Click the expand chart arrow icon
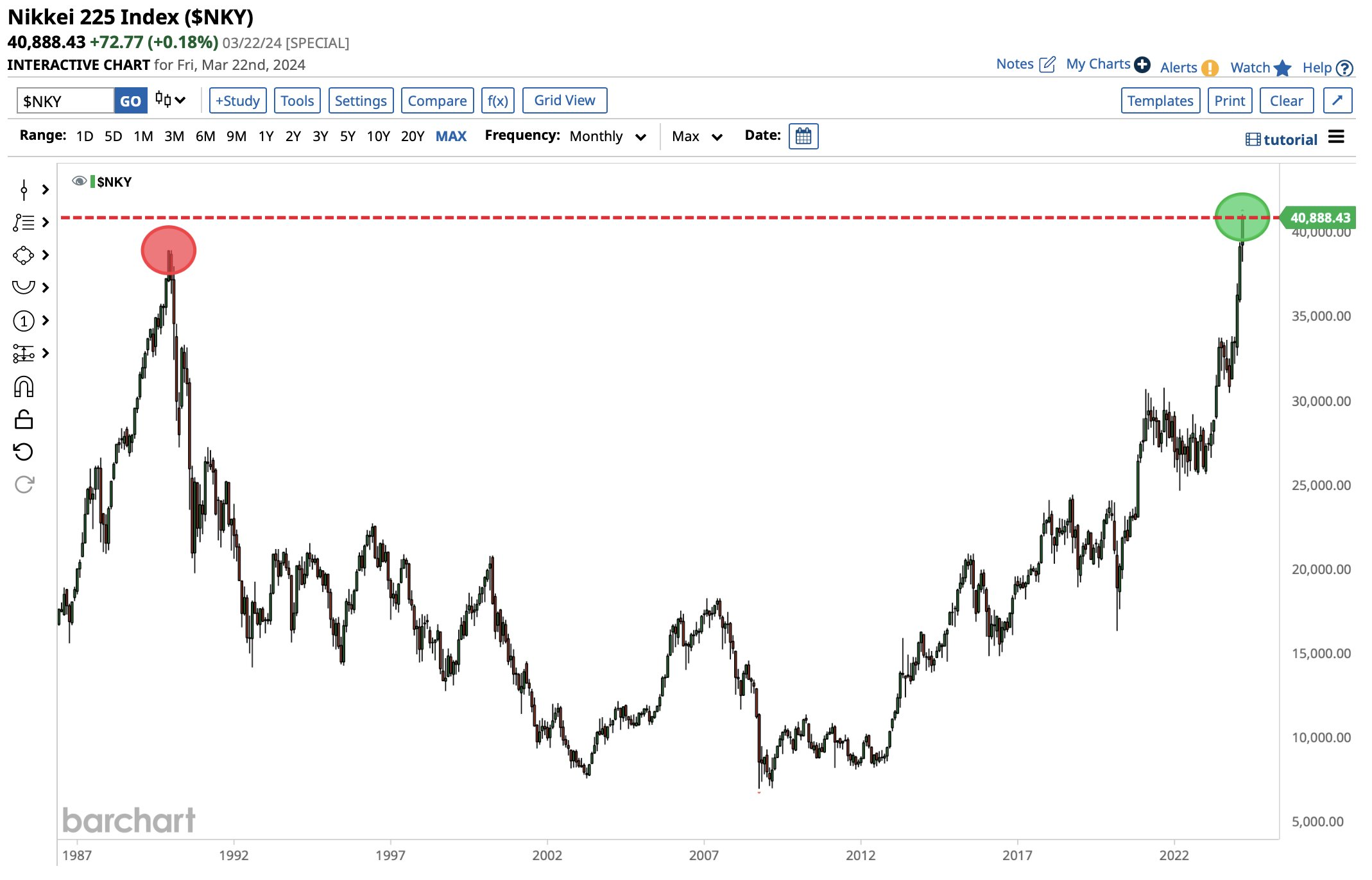Viewport: 1372px width, 880px height. pyautogui.click(x=1337, y=101)
